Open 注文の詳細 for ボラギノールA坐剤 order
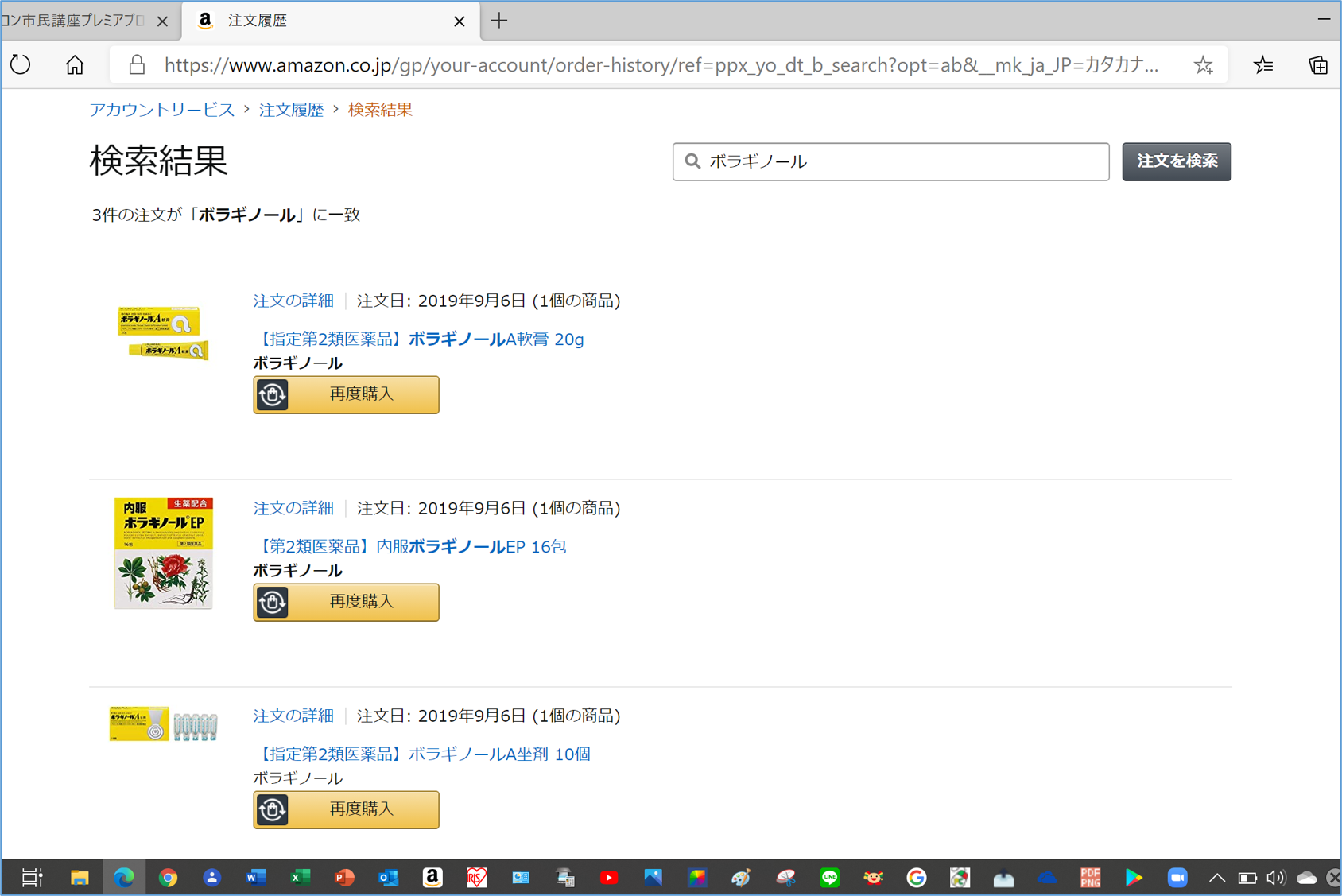 (x=293, y=716)
